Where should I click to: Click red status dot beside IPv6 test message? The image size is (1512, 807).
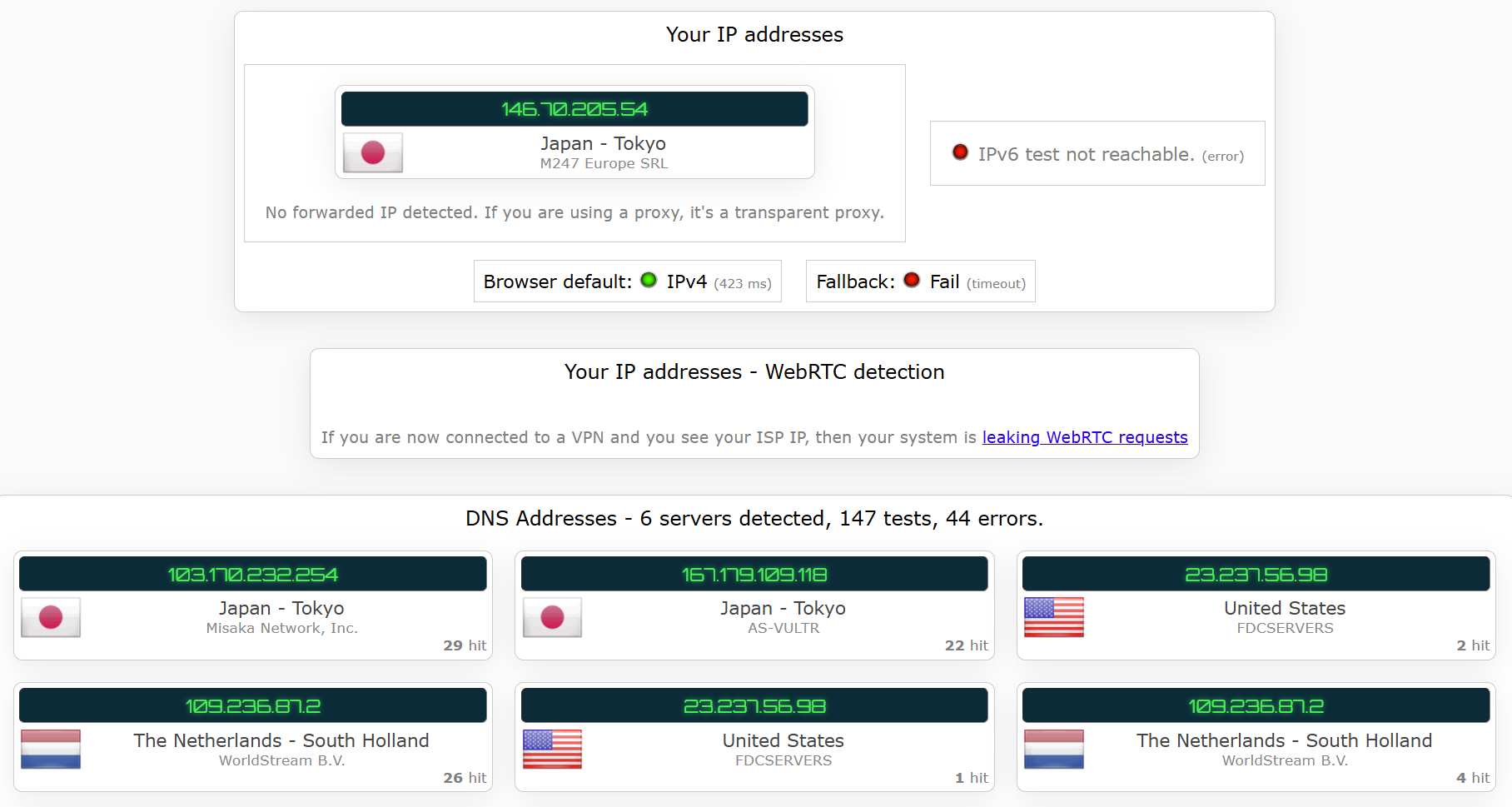960,152
